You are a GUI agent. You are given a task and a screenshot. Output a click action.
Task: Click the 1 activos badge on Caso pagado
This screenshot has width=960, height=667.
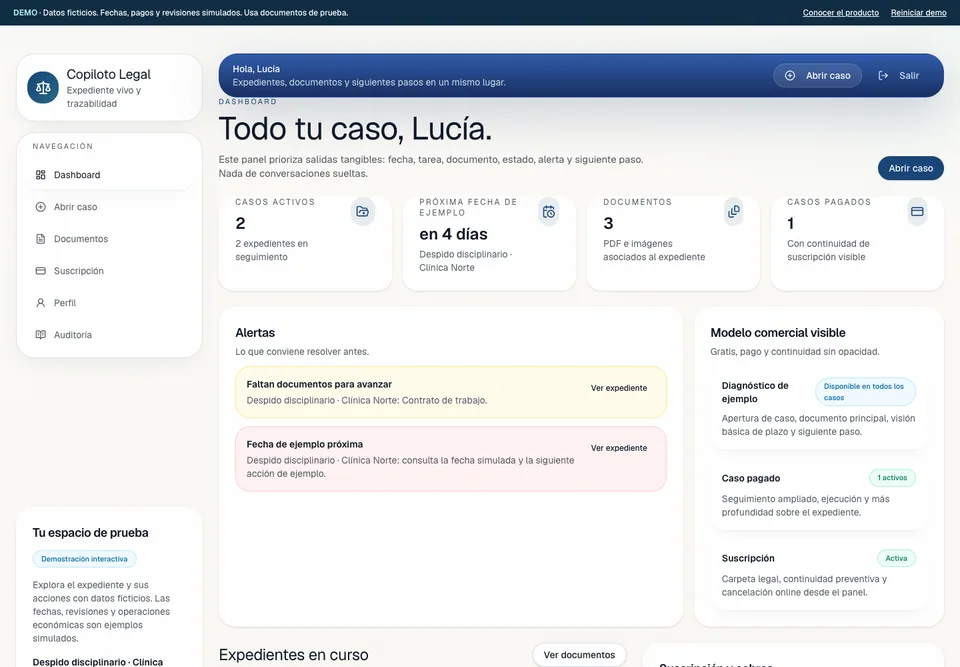pos(892,478)
